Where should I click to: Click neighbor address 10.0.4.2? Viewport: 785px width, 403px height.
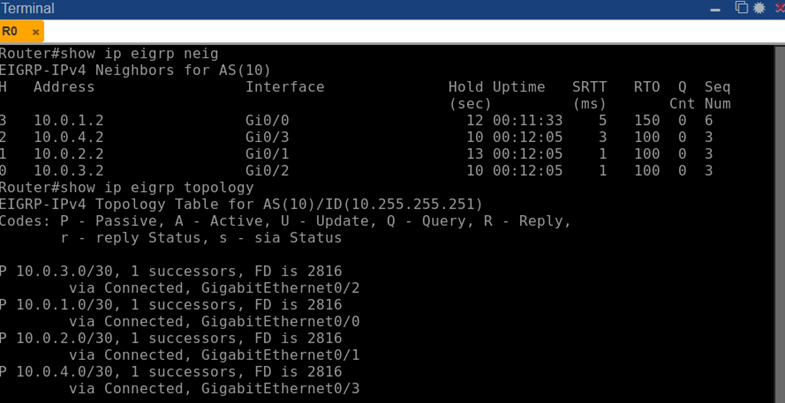[x=68, y=137]
